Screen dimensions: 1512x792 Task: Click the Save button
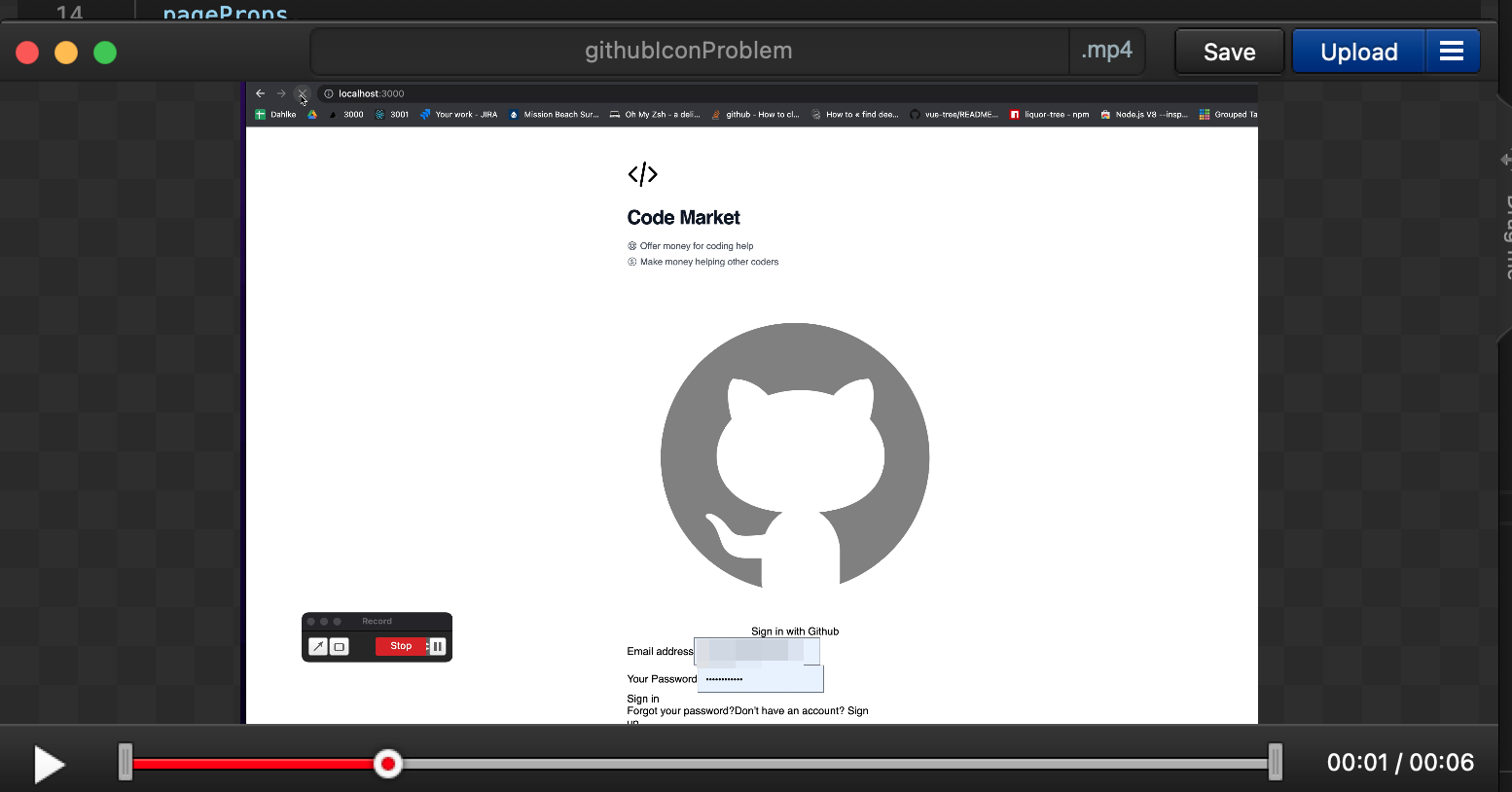[x=1228, y=51]
